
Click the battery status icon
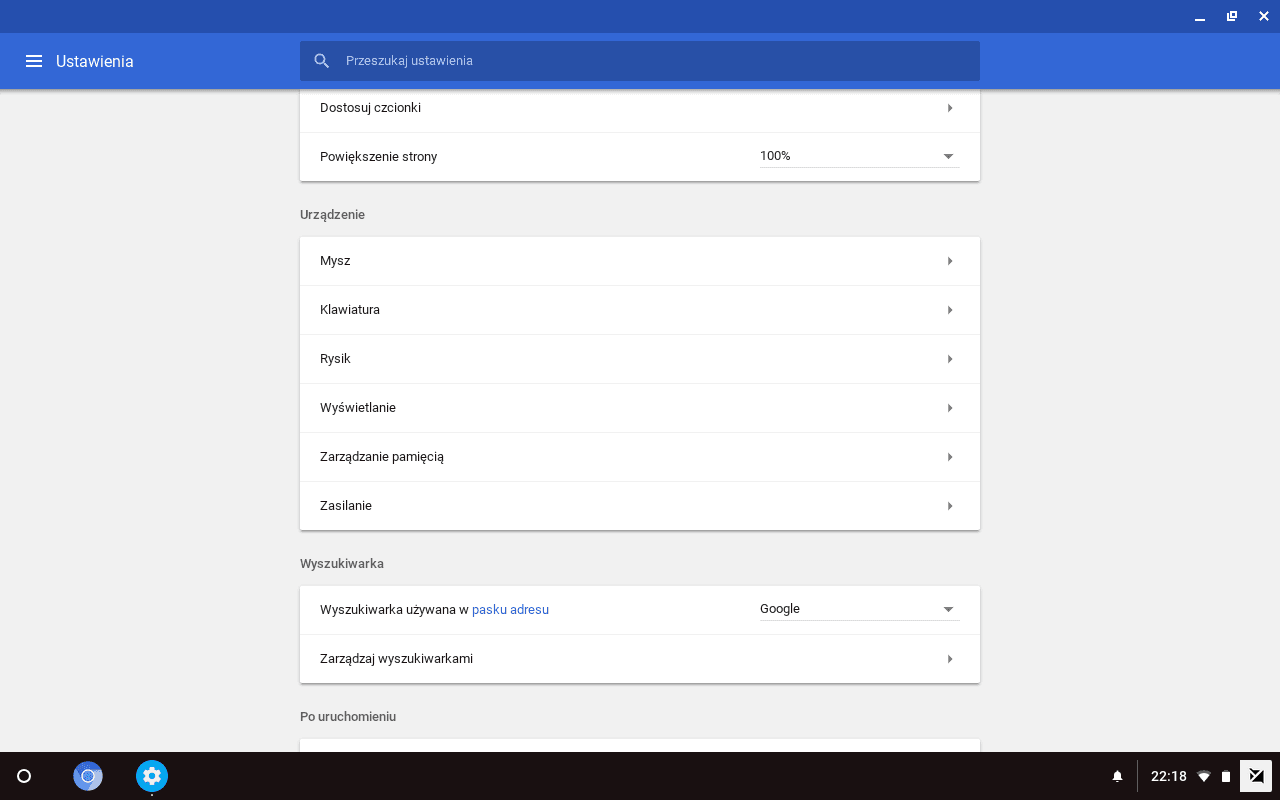(x=1226, y=776)
